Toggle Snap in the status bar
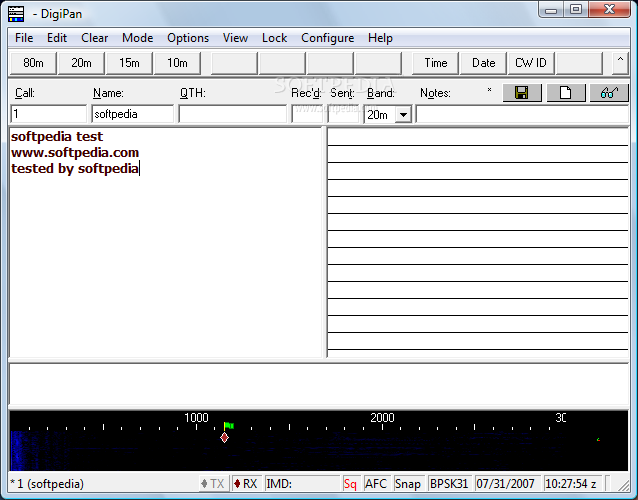The image size is (638, 500). pos(408,484)
